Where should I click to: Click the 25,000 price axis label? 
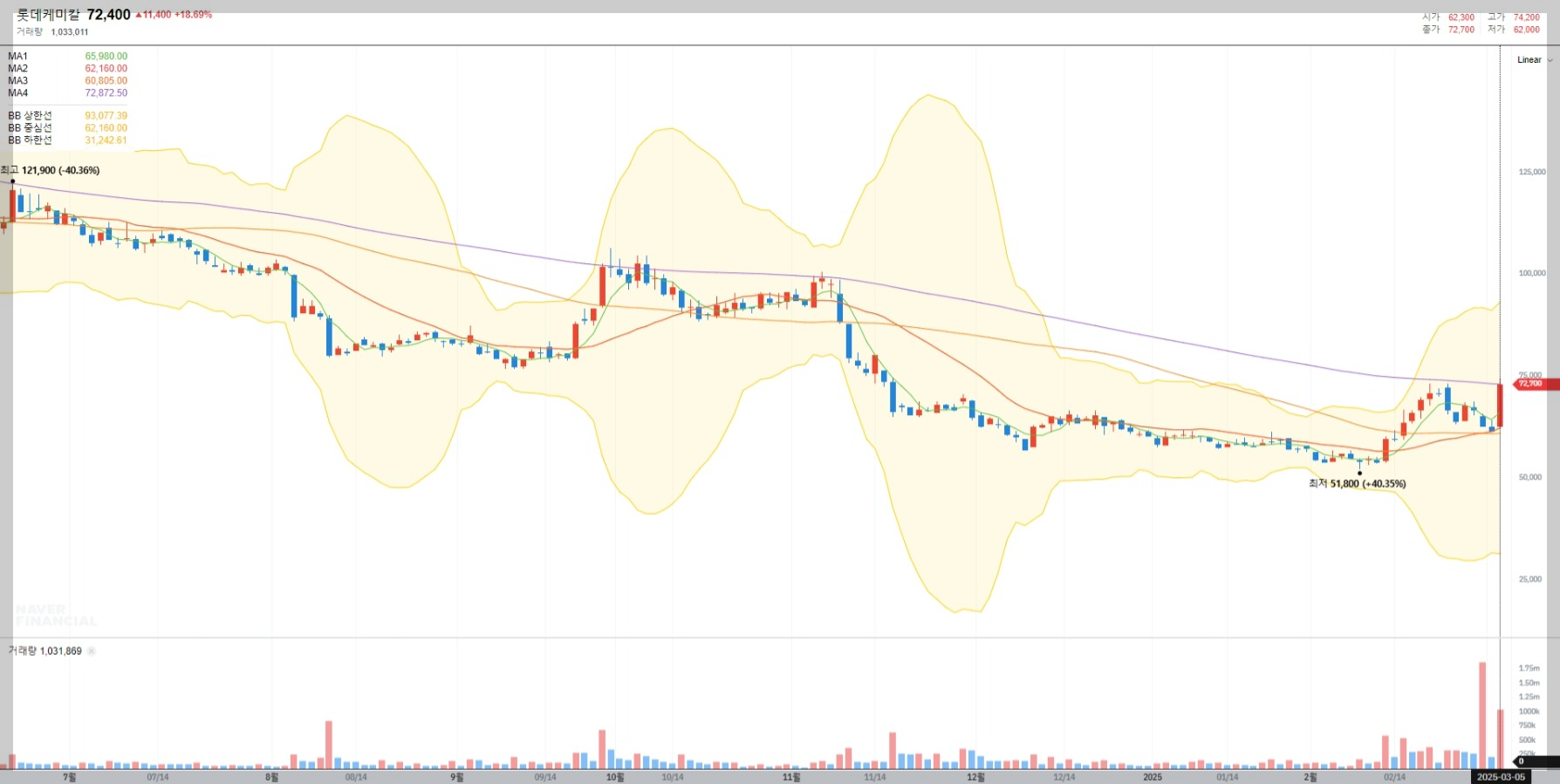coord(1532,580)
